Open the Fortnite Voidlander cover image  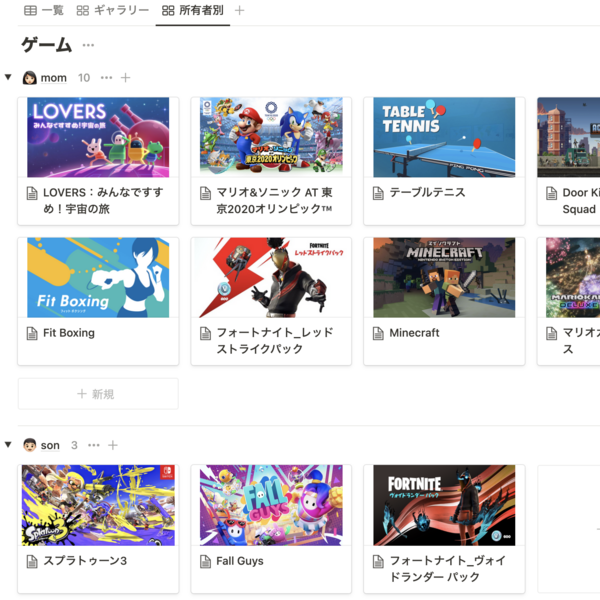(444, 505)
